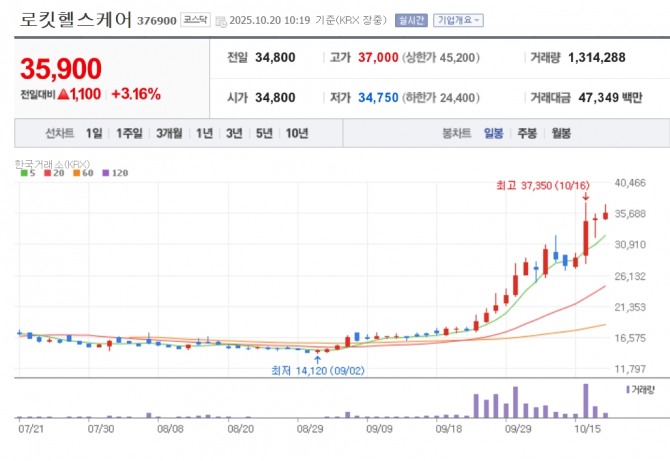Click the 40,466 price axis label
This screenshot has width=670, height=461.
coord(630,183)
